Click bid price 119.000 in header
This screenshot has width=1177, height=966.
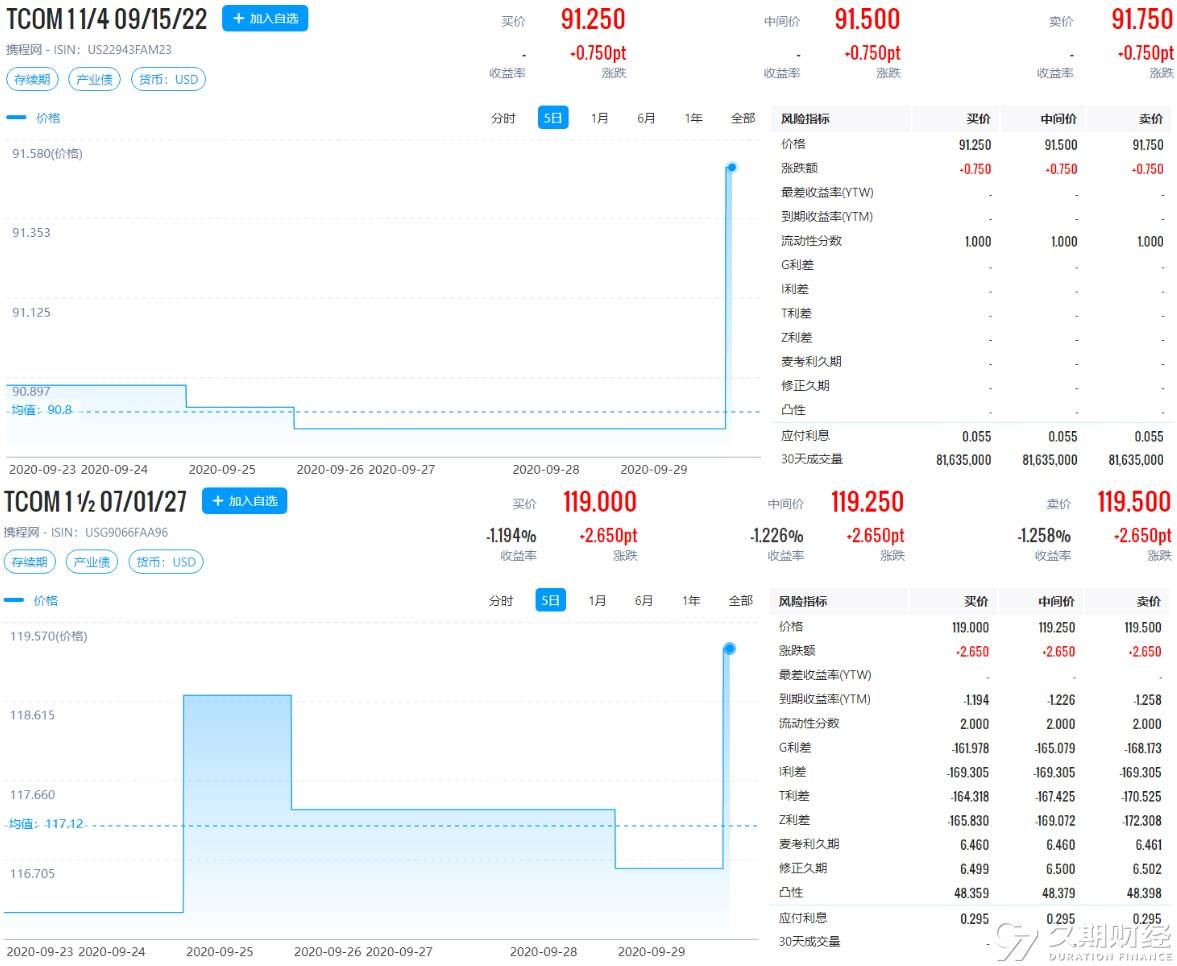(600, 502)
